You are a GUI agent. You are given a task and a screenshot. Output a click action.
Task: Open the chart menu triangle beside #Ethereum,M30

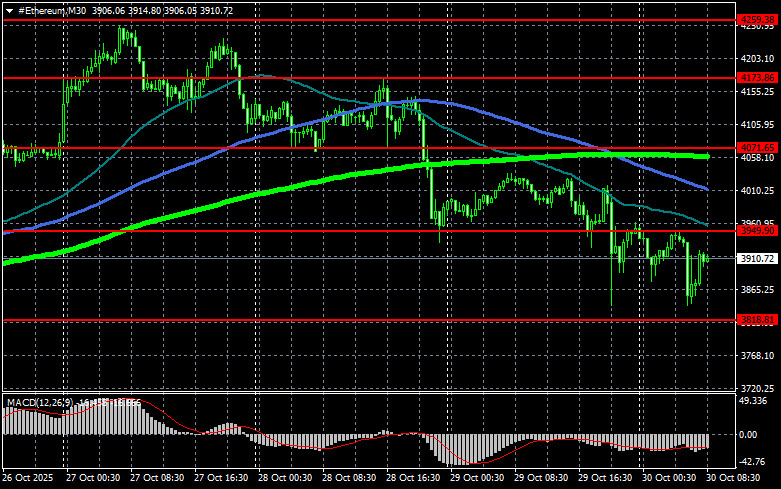[9, 11]
